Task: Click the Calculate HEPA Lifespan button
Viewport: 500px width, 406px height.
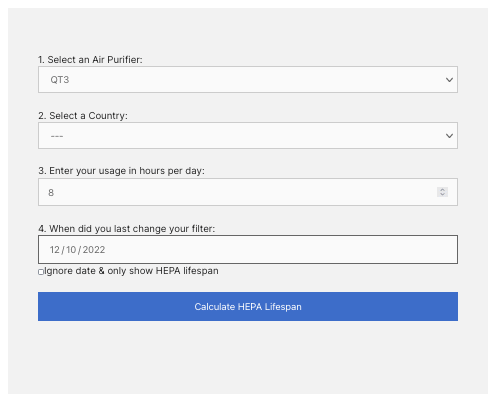Action: pos(248,307)
